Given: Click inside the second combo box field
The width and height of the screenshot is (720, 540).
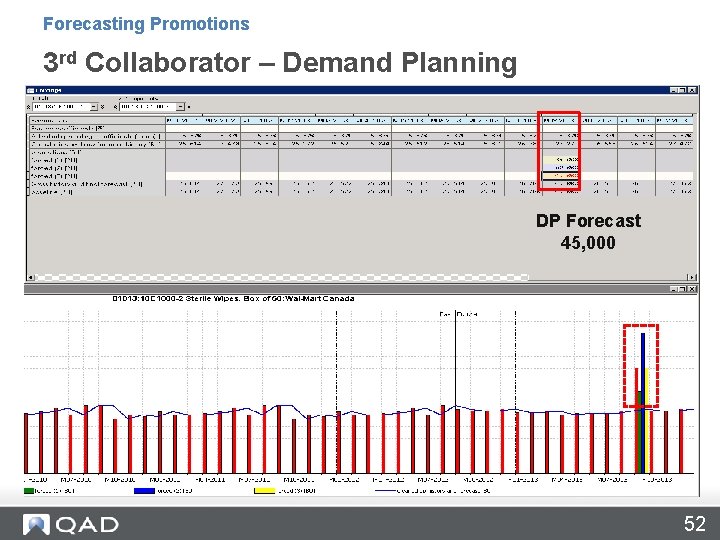Looking at the screenshot, I should tap(148, 107).
